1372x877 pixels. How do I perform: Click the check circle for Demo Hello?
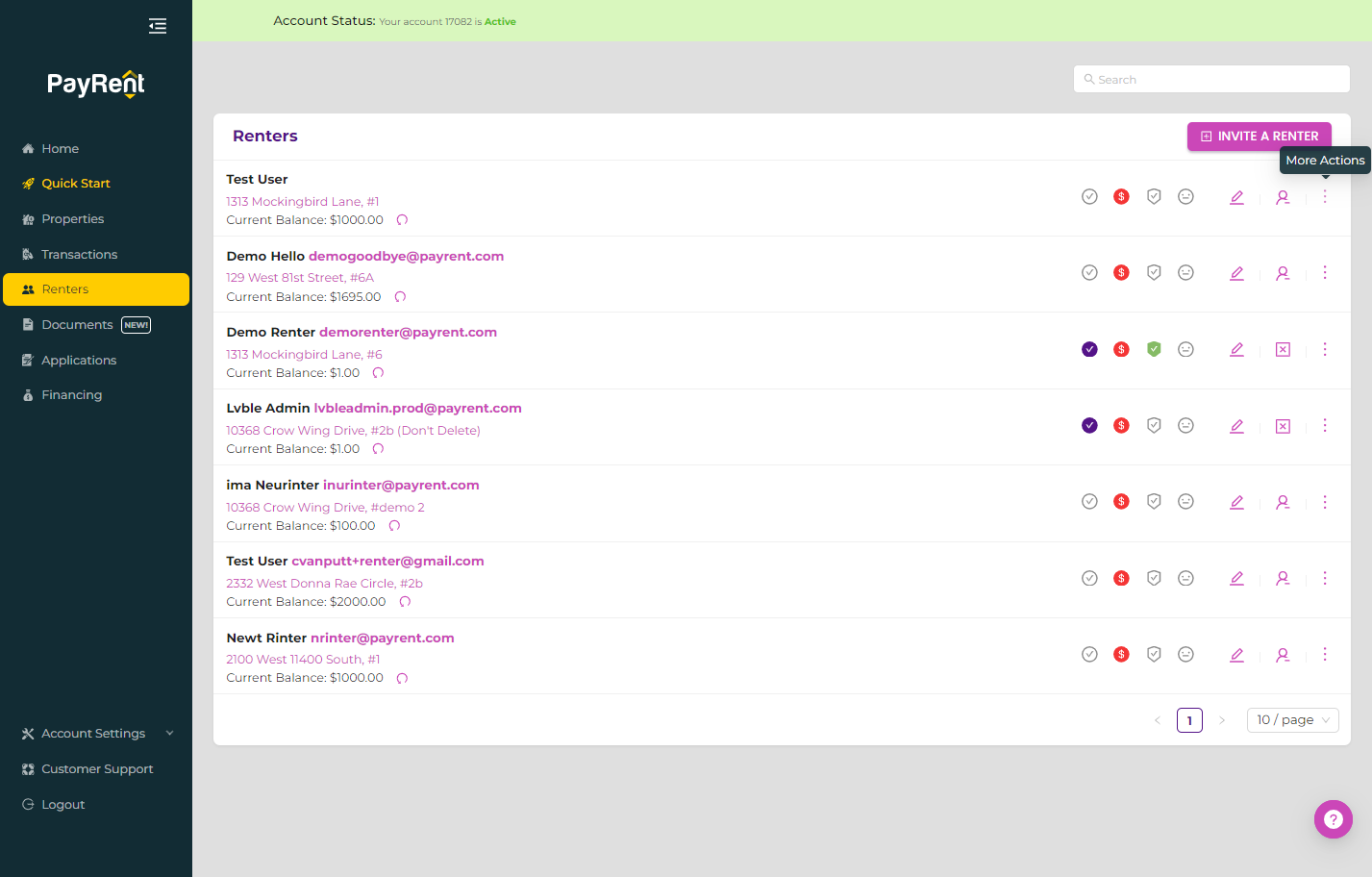pos(1089,272)
